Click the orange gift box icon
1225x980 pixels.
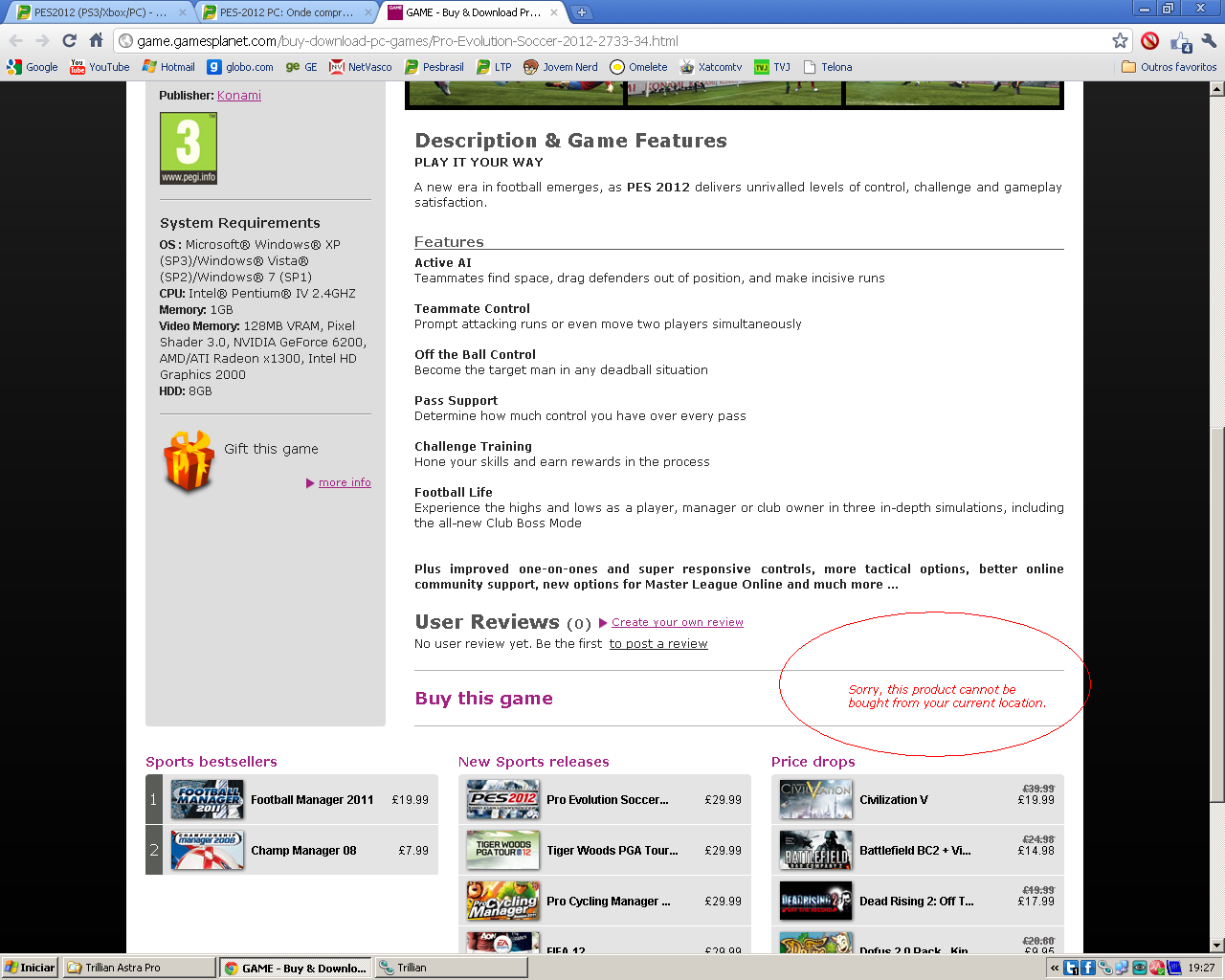189,461
